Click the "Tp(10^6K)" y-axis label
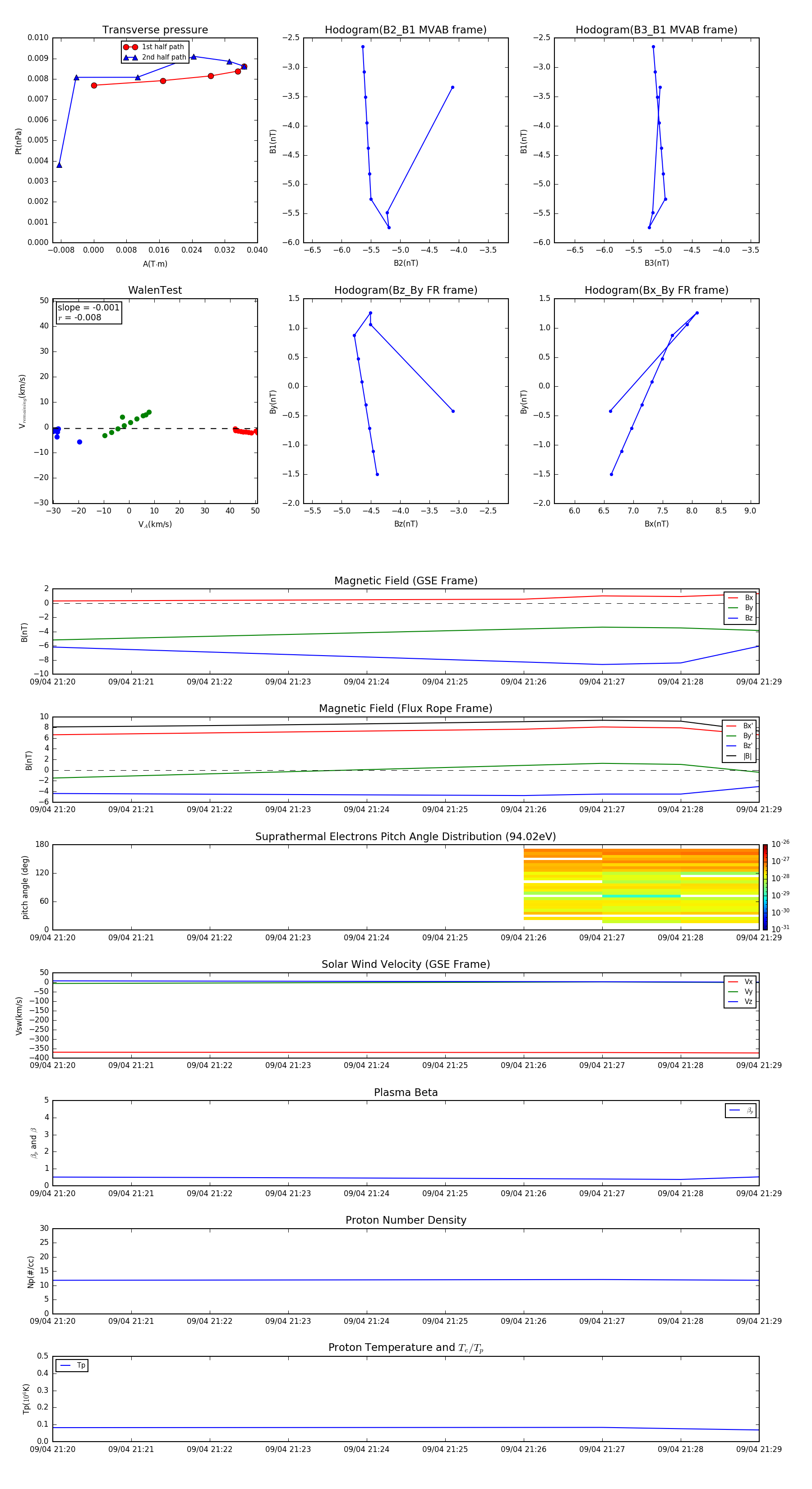Screen dimensions: 812x1489 coord(26,1399)
